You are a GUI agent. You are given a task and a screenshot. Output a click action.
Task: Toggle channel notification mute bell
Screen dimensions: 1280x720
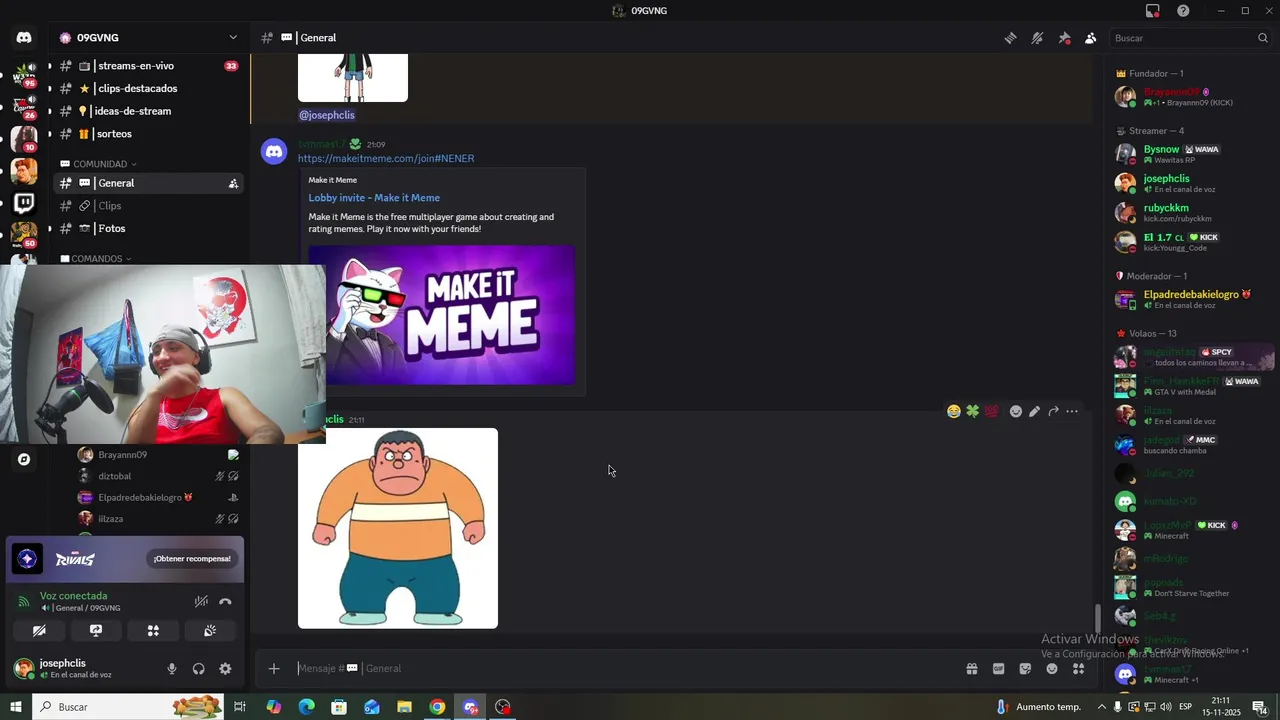pyautogui.click(x=1037, y=38)
